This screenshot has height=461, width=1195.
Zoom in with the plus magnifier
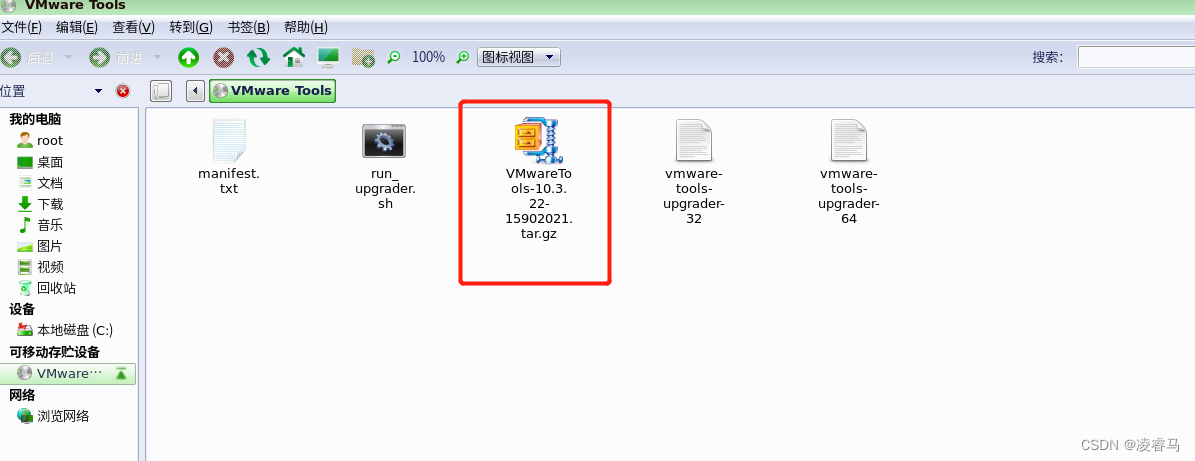(463, 57)
